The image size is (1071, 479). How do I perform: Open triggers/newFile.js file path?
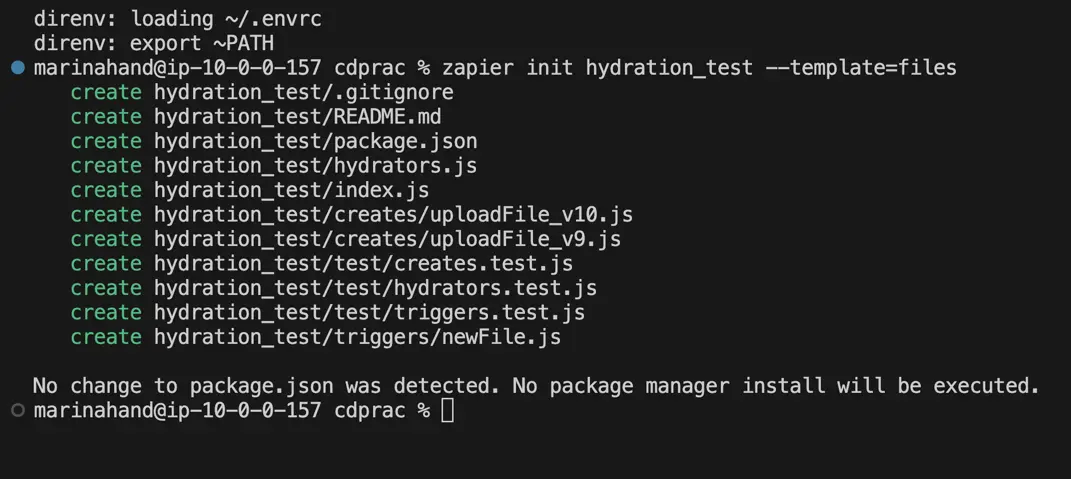point(357,337)
